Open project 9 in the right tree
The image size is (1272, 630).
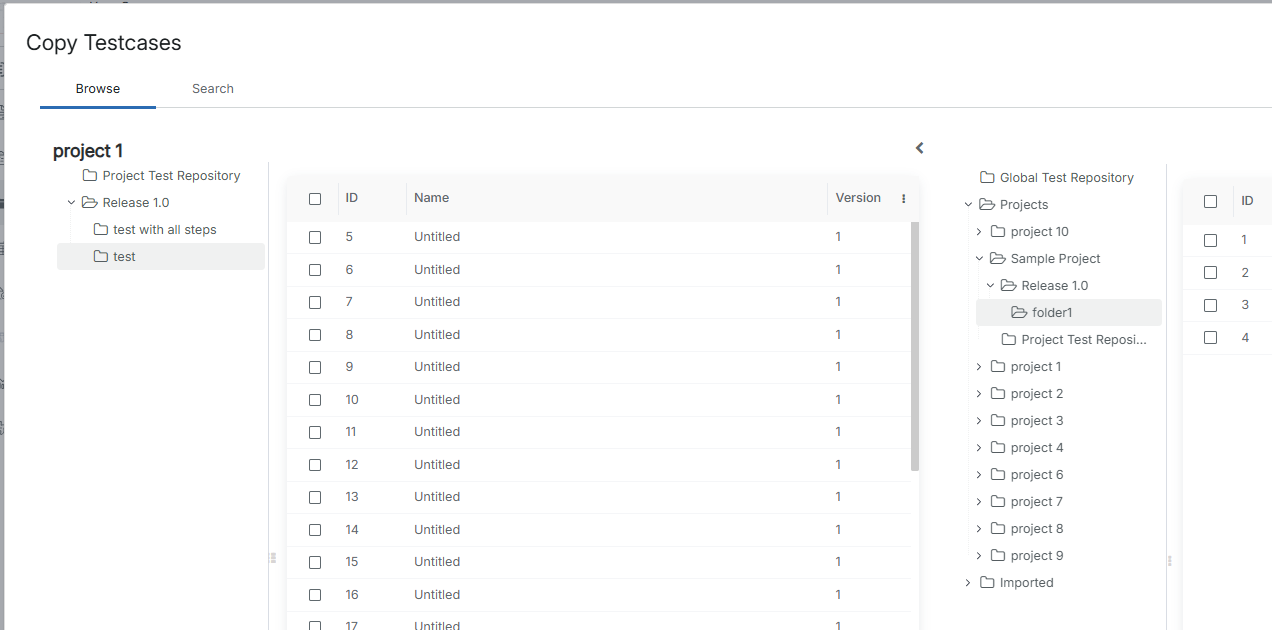point(1036,556)
